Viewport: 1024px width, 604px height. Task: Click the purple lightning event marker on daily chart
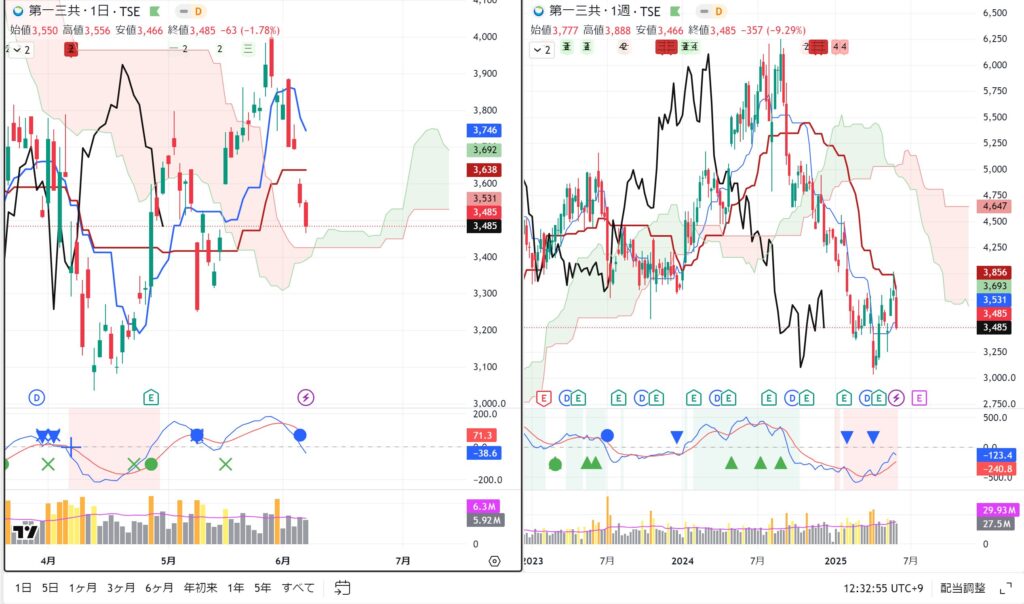(306, 397)
